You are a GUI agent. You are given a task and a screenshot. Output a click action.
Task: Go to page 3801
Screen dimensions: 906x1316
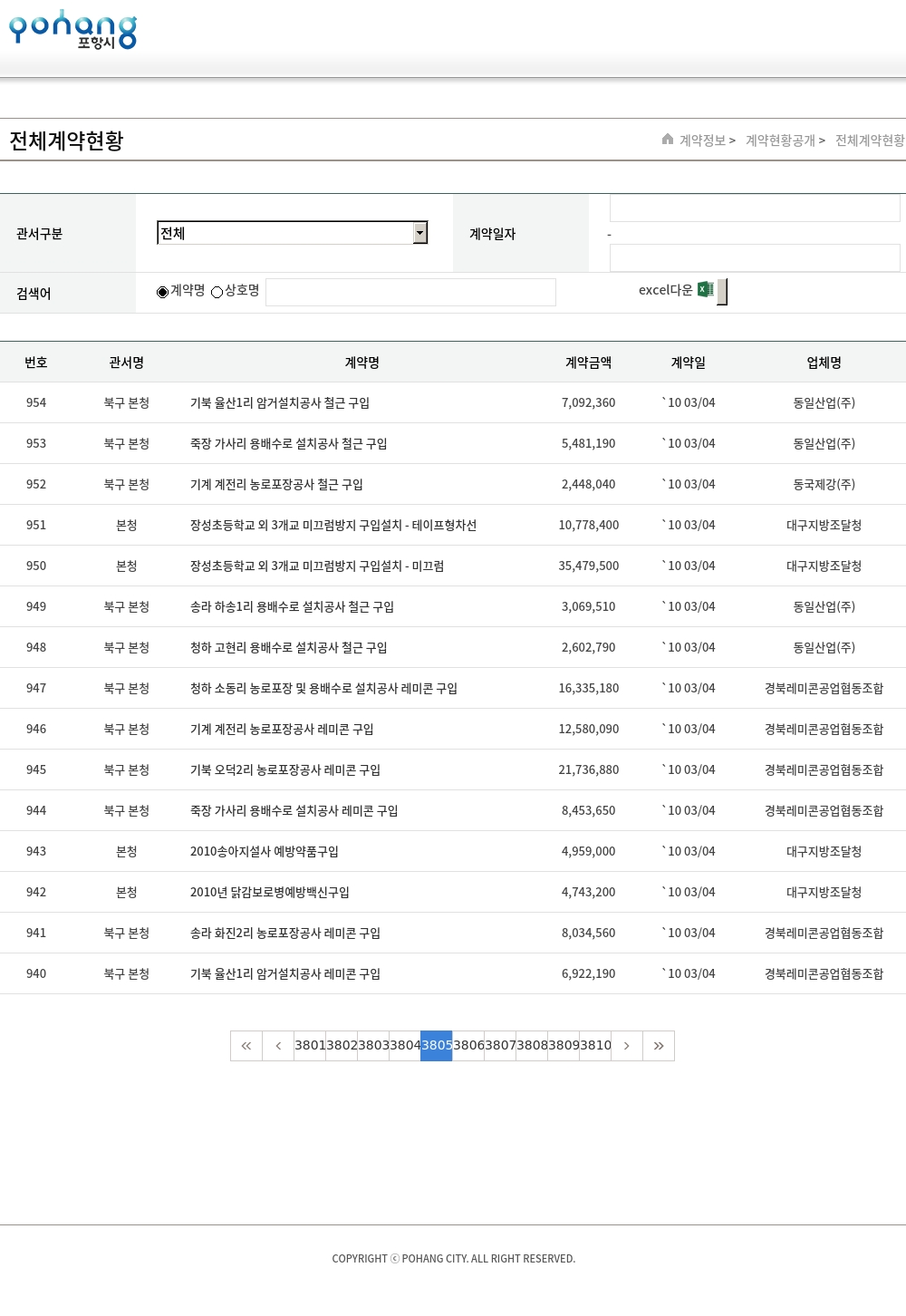pyautogui.click(x=310, y=1046)
